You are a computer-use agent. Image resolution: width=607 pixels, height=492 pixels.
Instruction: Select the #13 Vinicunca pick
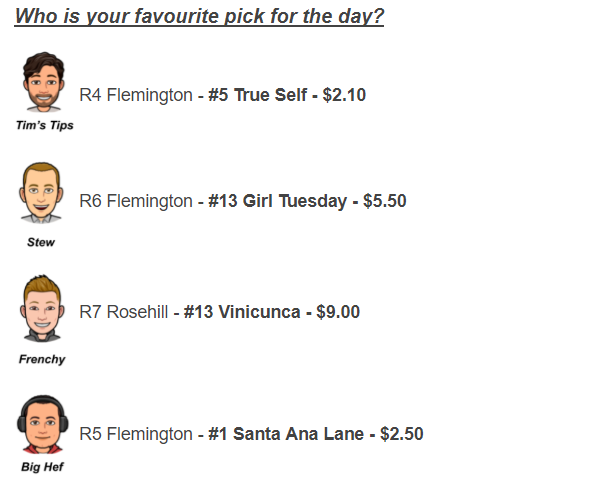(242, 312)
